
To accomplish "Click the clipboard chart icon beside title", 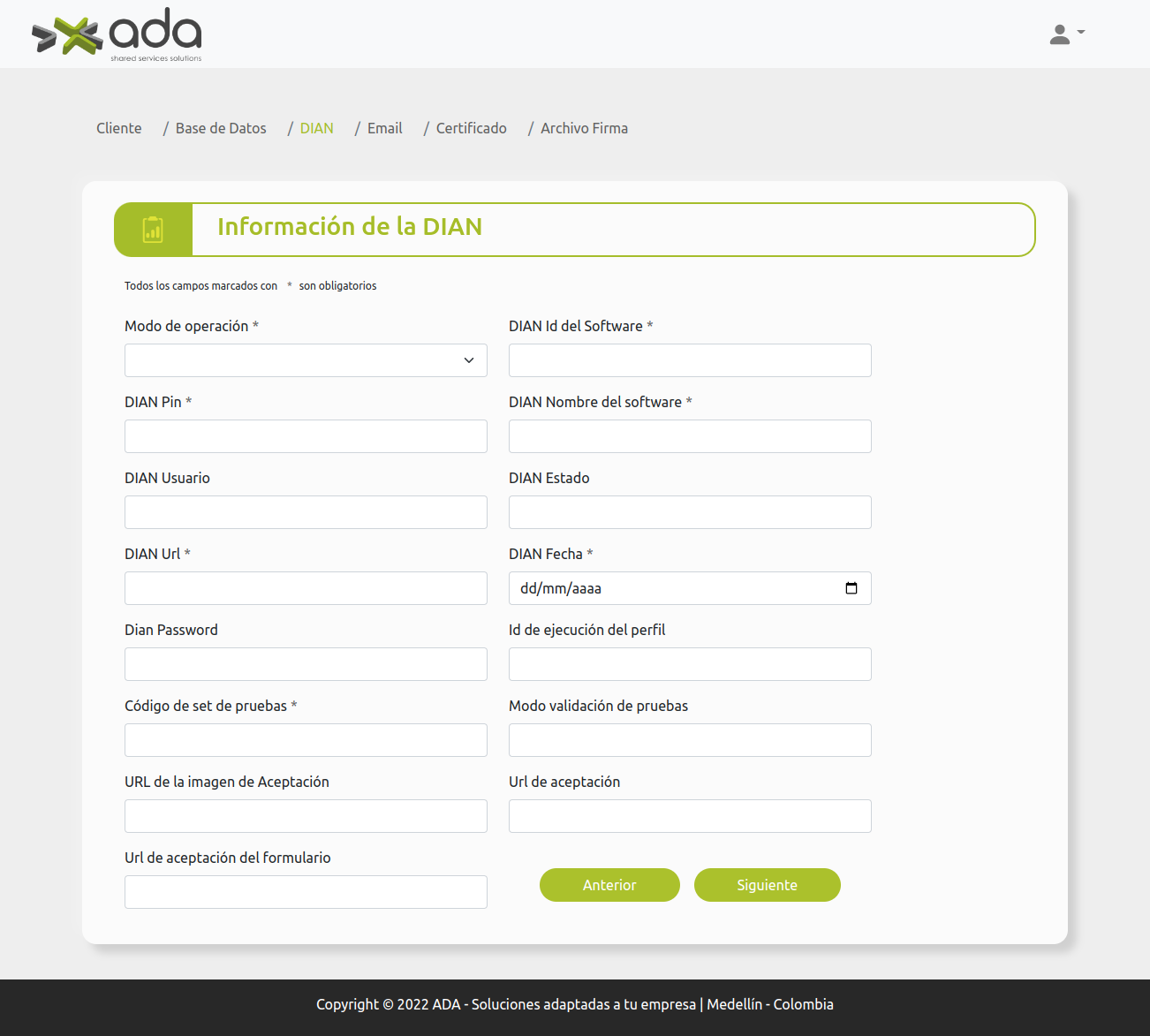I will [x=153, y=230].
